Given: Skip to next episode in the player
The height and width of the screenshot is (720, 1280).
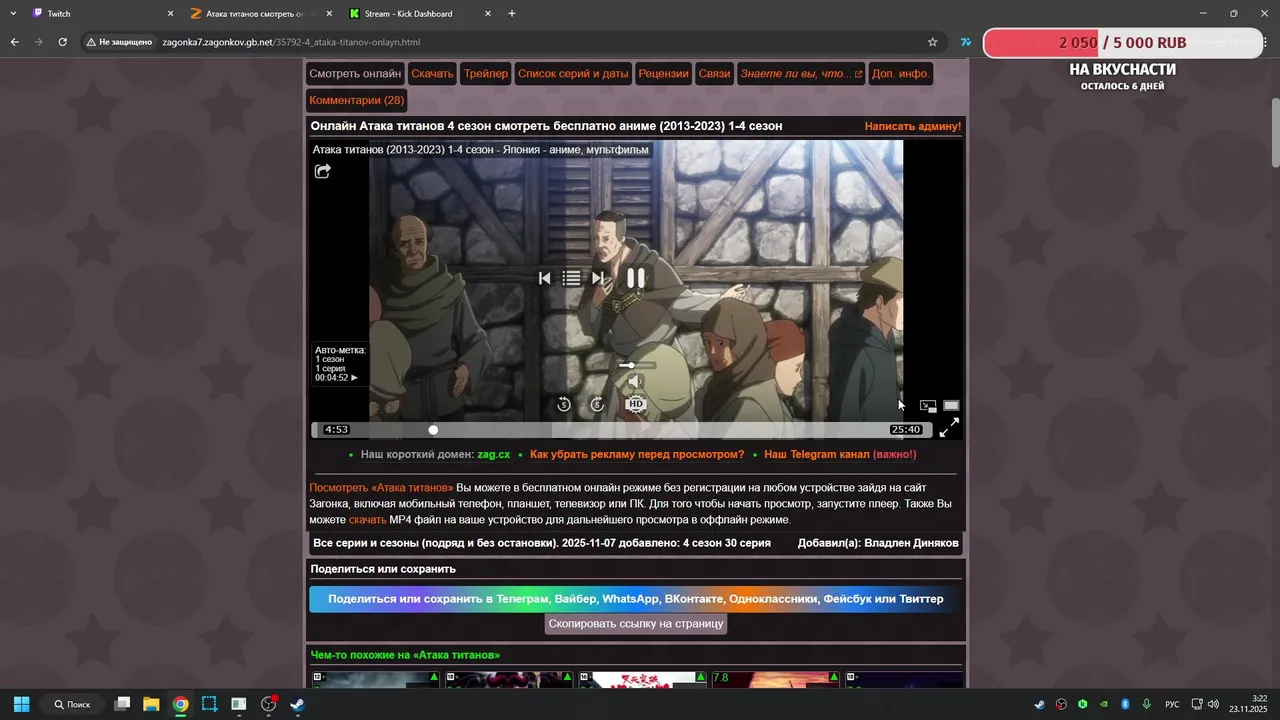Looking at the screenshot, I should [598, 278].
